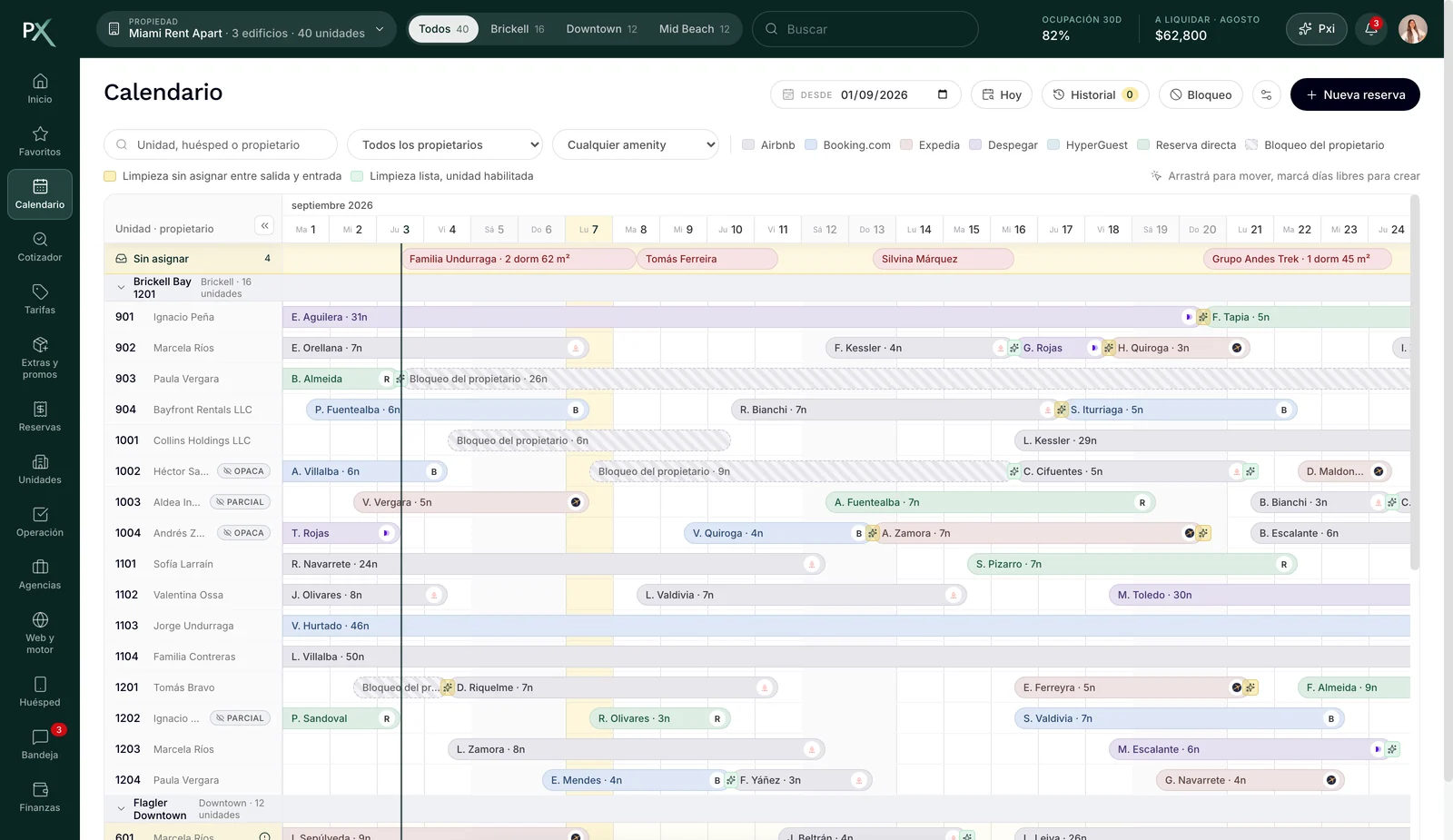The height and width of the screenshot is (840, 1453).
Task: Click Nueva reserva button
Action: (1355, 94)
